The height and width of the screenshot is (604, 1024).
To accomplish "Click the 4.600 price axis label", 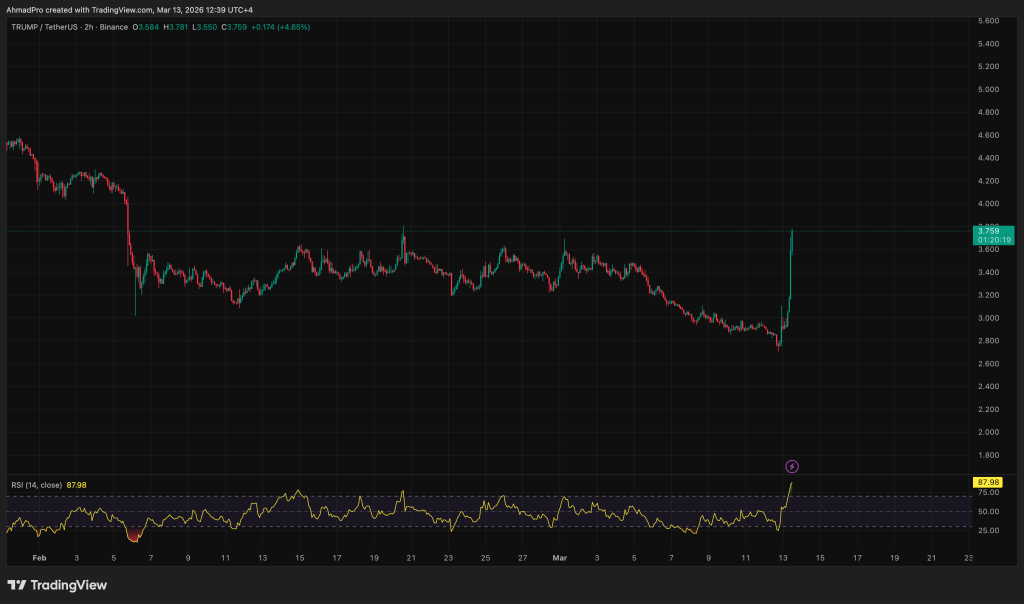I will [988, 135].
